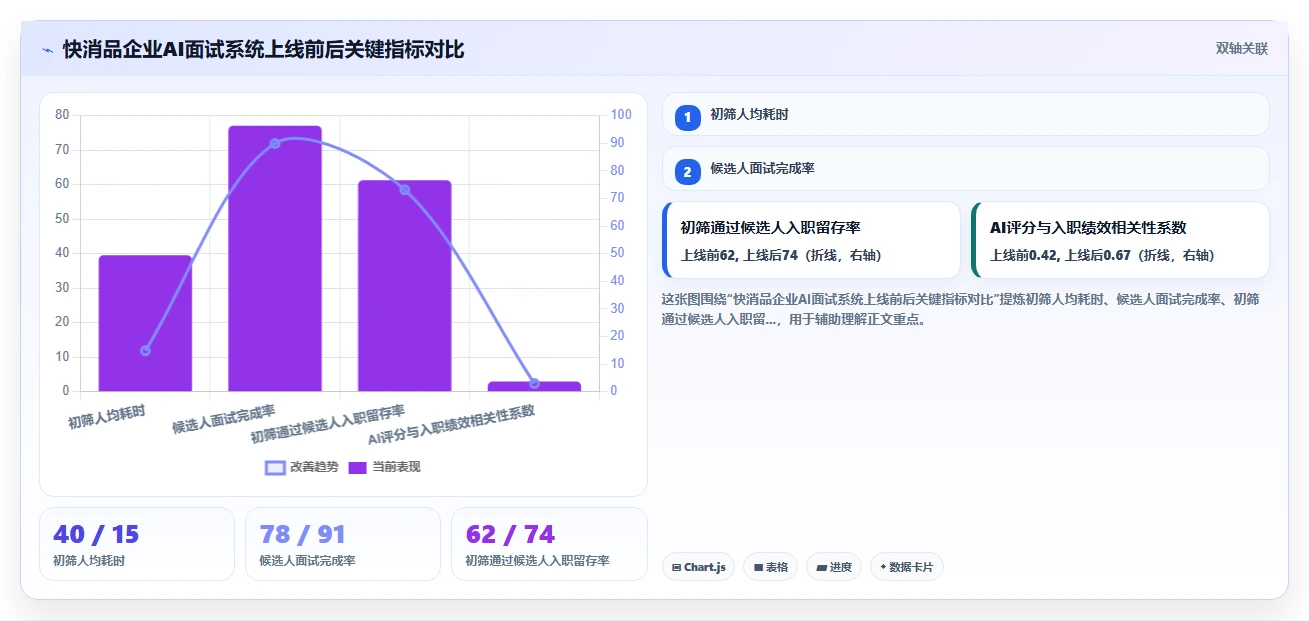Viewport: 1309px width, 621px height.
Task: Click the 改善趋势 legend color box
Action: point(276,467)
